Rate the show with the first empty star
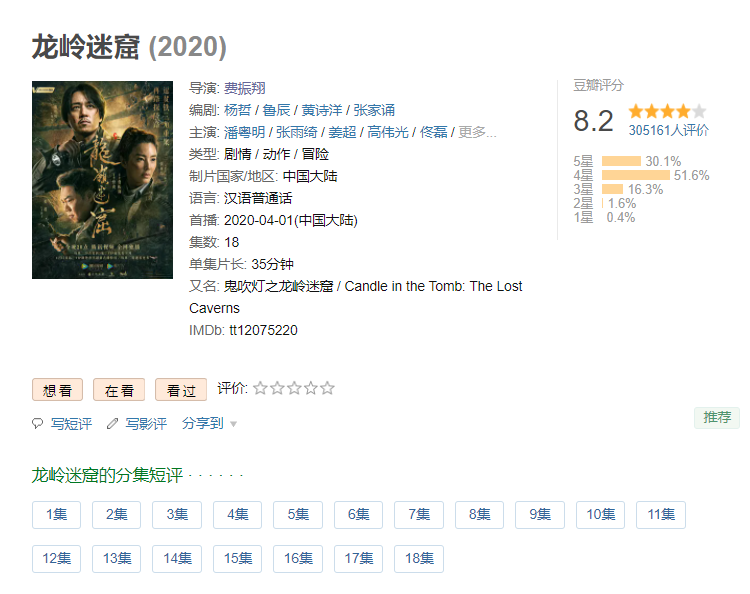750x594 pixels. (260, 388)
